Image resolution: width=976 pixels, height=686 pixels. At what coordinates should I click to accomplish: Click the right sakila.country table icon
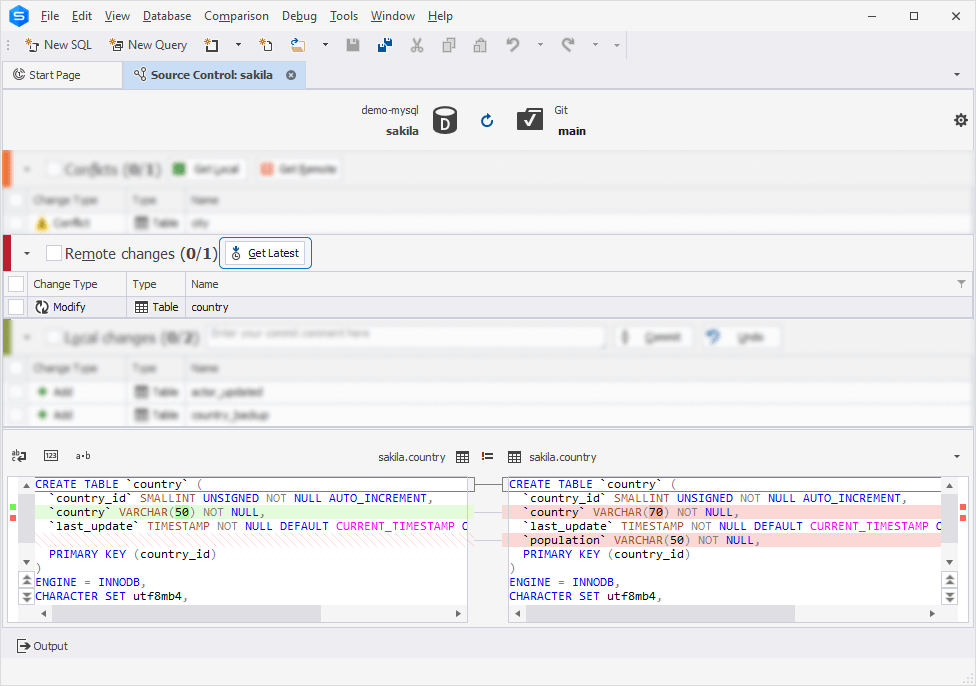coord(514,457)
